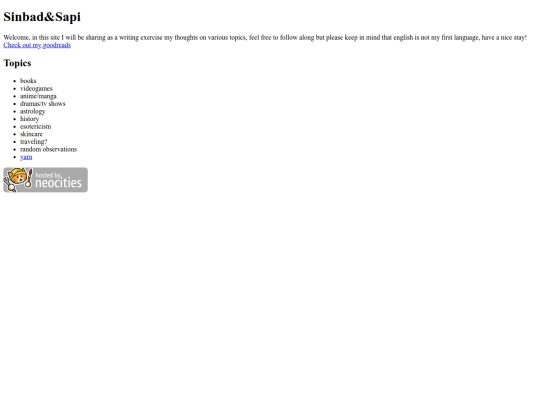Select the 'astrology' topic entry
Viewport: 540px width, 405px height.
coord(32,111)
